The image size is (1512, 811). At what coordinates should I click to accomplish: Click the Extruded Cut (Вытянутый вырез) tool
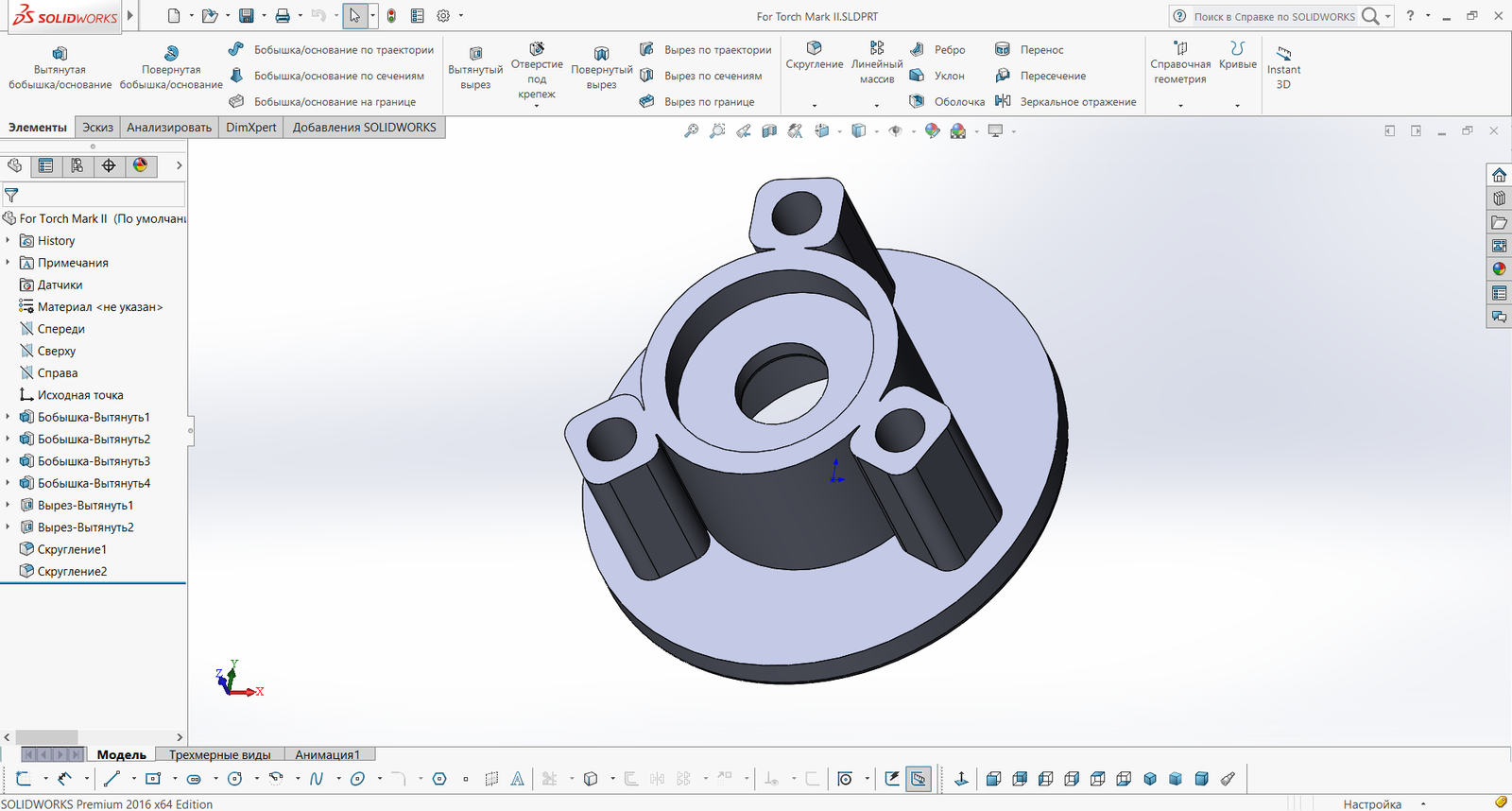tap(475, 55)
